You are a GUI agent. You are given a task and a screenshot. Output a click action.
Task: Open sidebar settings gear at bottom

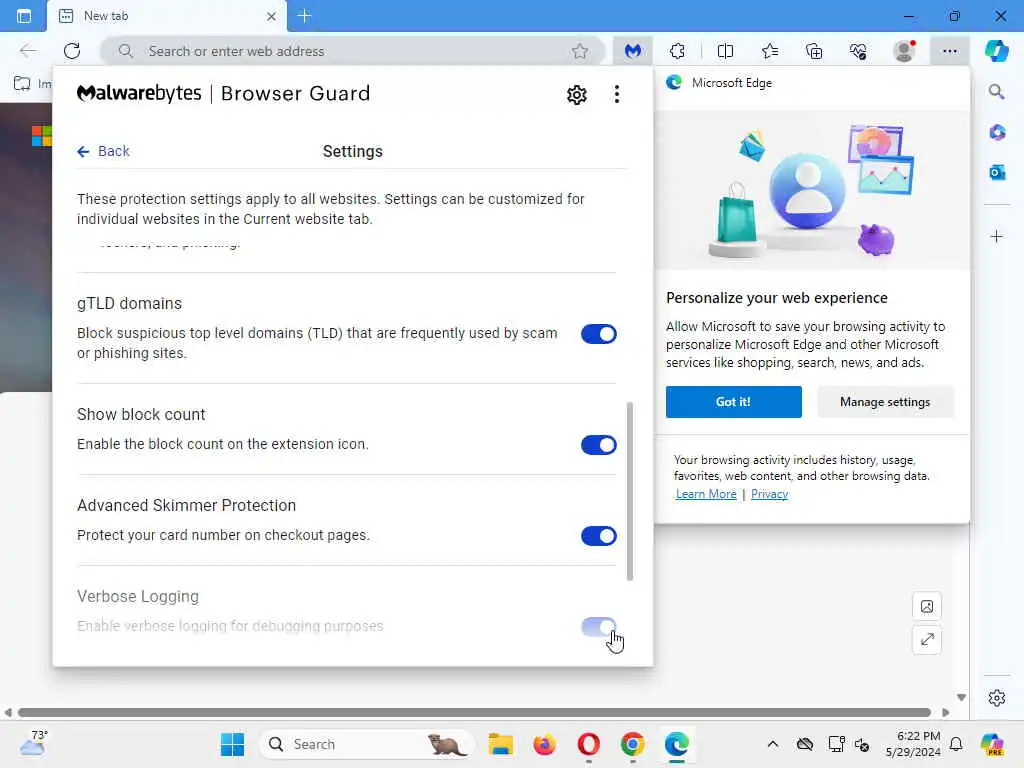click(997, 698)
